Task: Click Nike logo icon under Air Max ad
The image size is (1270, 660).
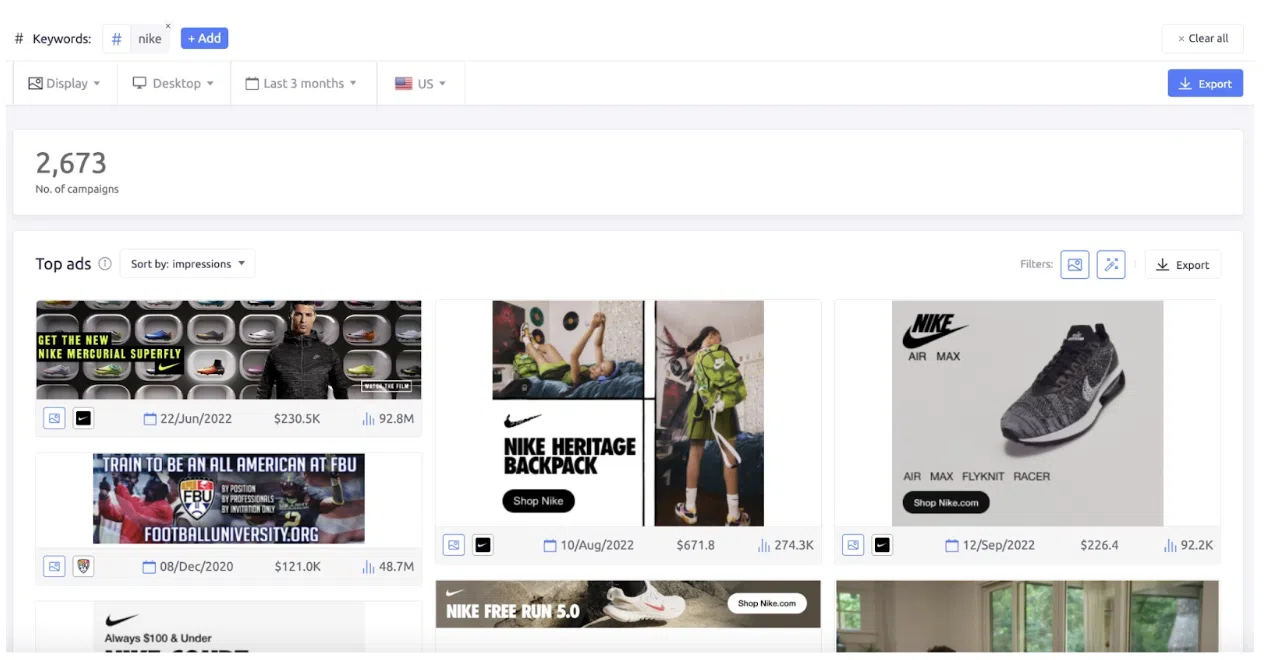Action: tap(882, 545)
